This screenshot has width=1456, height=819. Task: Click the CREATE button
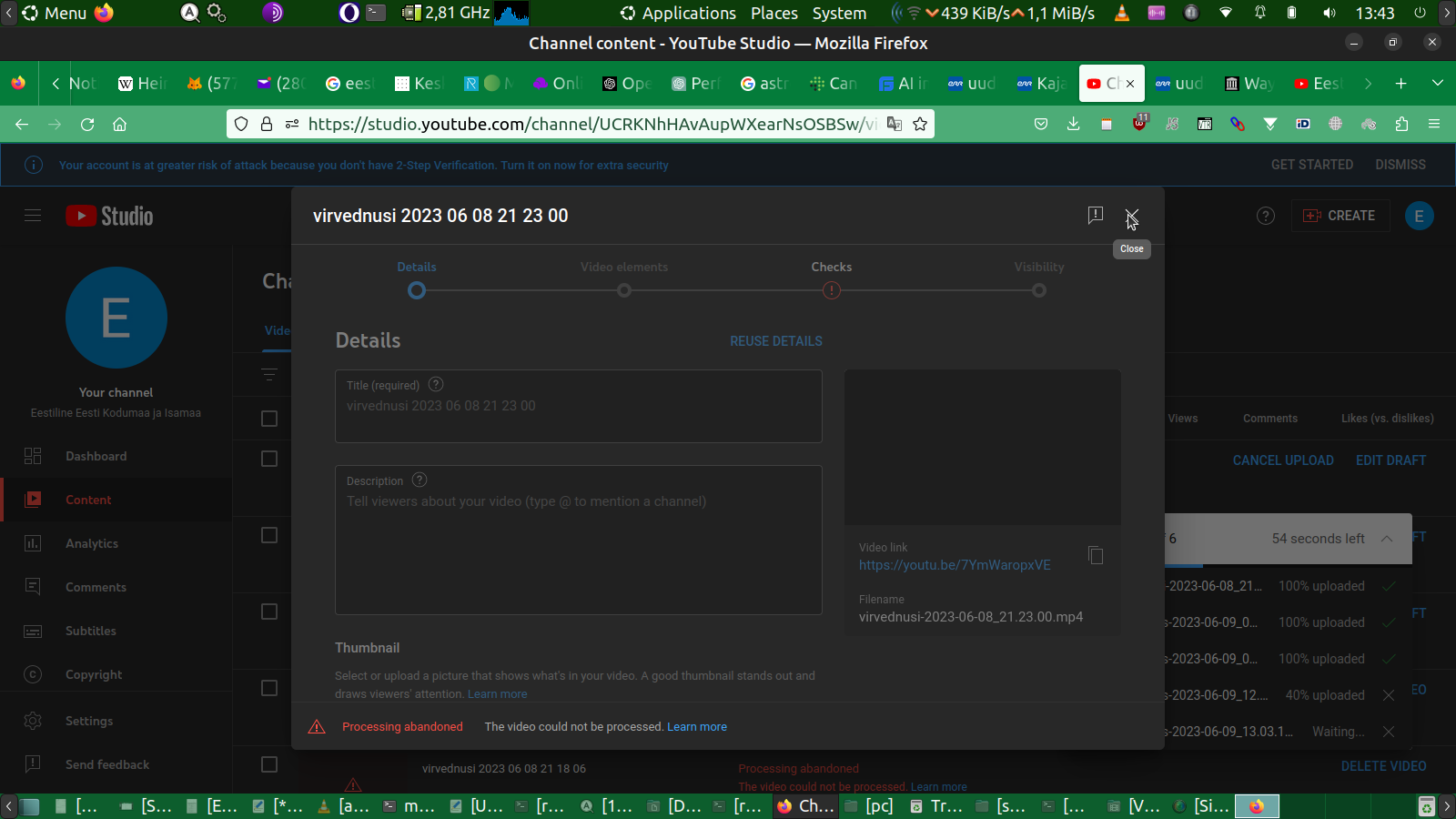1340,216
